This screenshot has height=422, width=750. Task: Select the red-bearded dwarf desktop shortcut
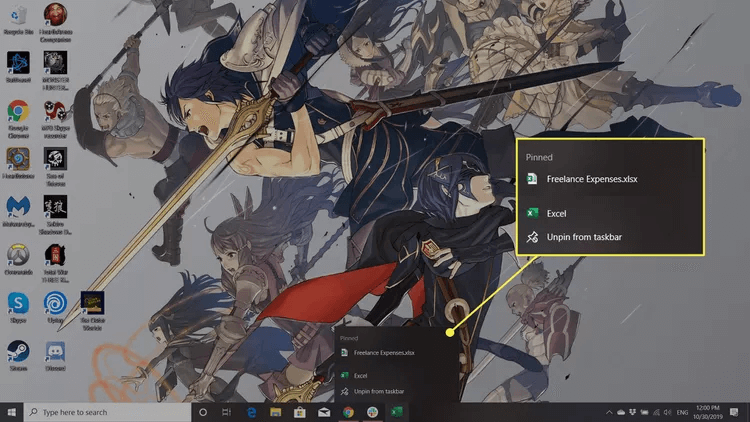tap(55, 23)
